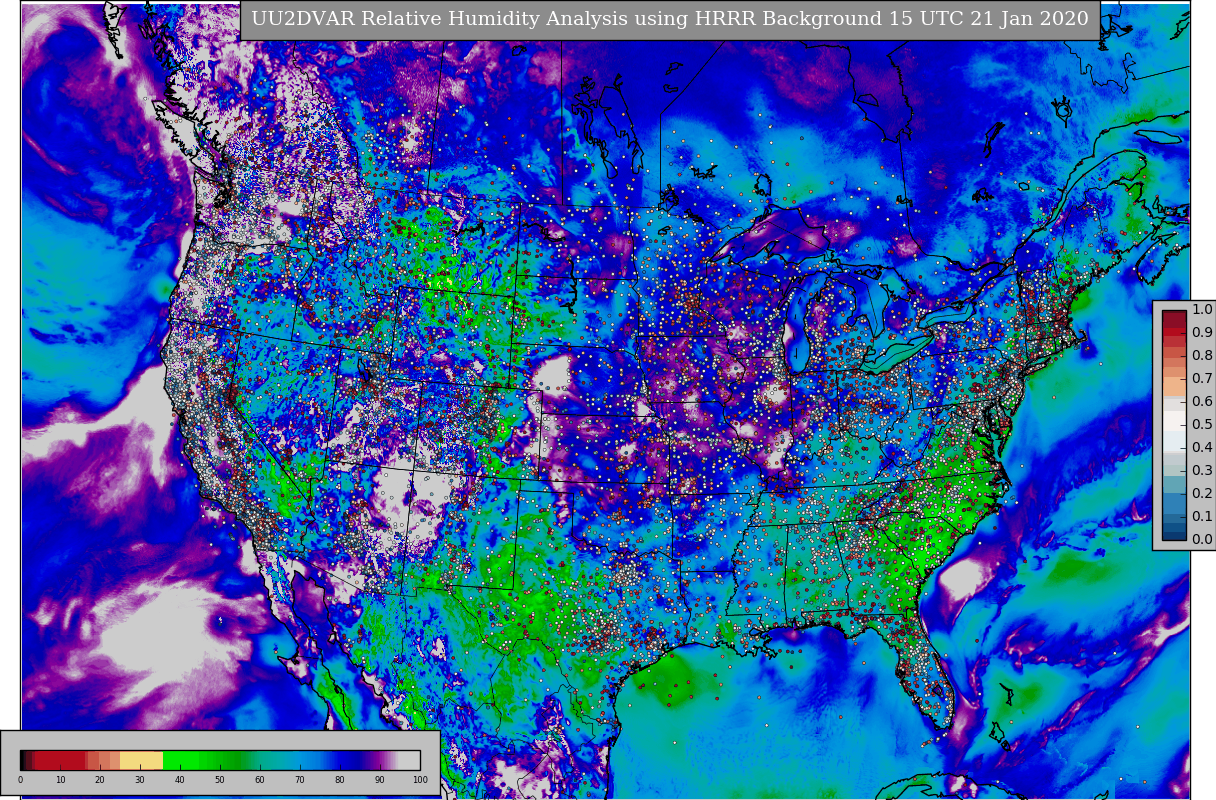Image resolution: width=1216 pixels, height=800 pixels.
Task: Click the '0.5' label on the right colorbar
Action: pos(1202,425)
